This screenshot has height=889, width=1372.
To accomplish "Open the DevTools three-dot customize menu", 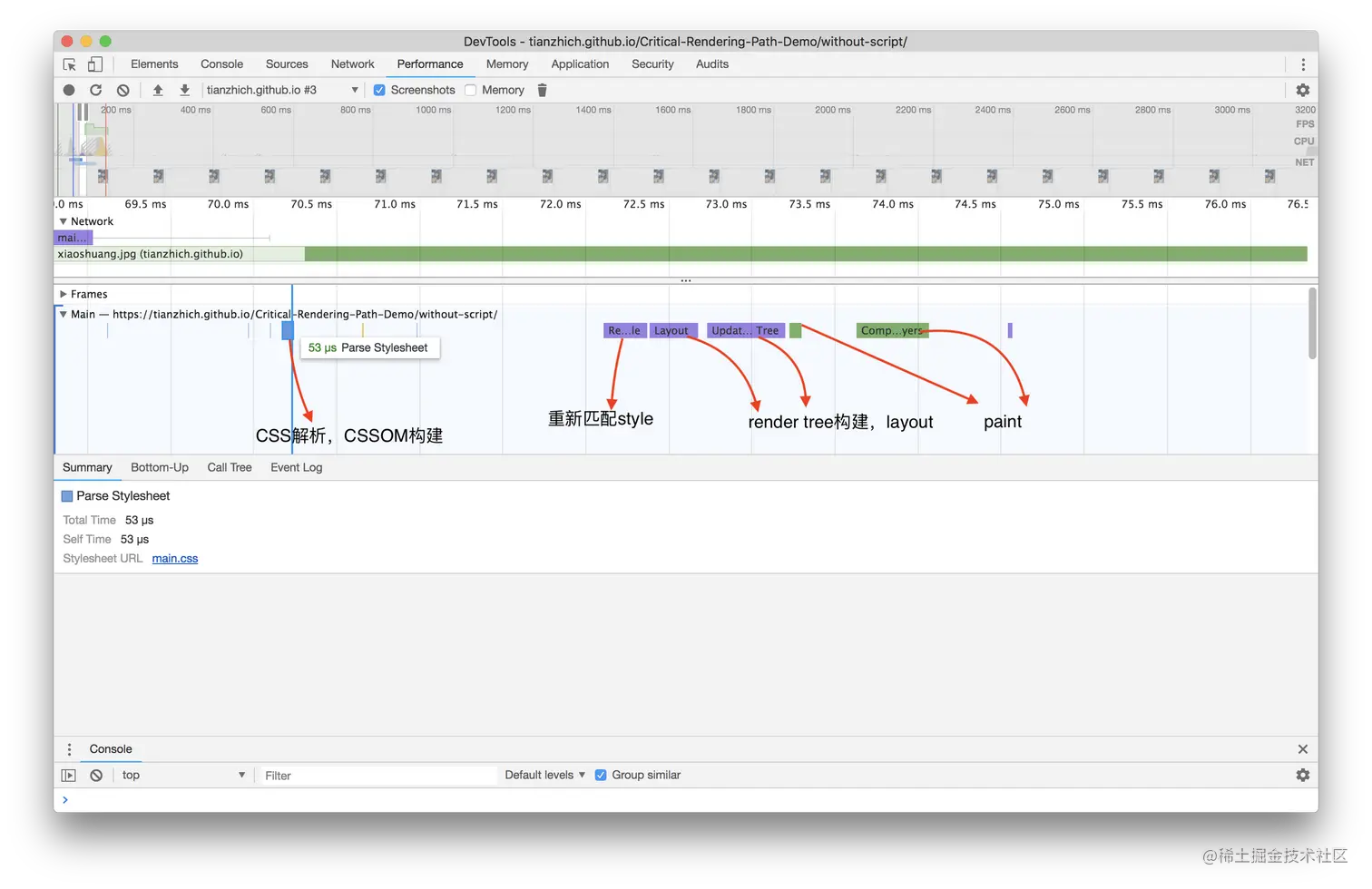I will click(1303, 64).
